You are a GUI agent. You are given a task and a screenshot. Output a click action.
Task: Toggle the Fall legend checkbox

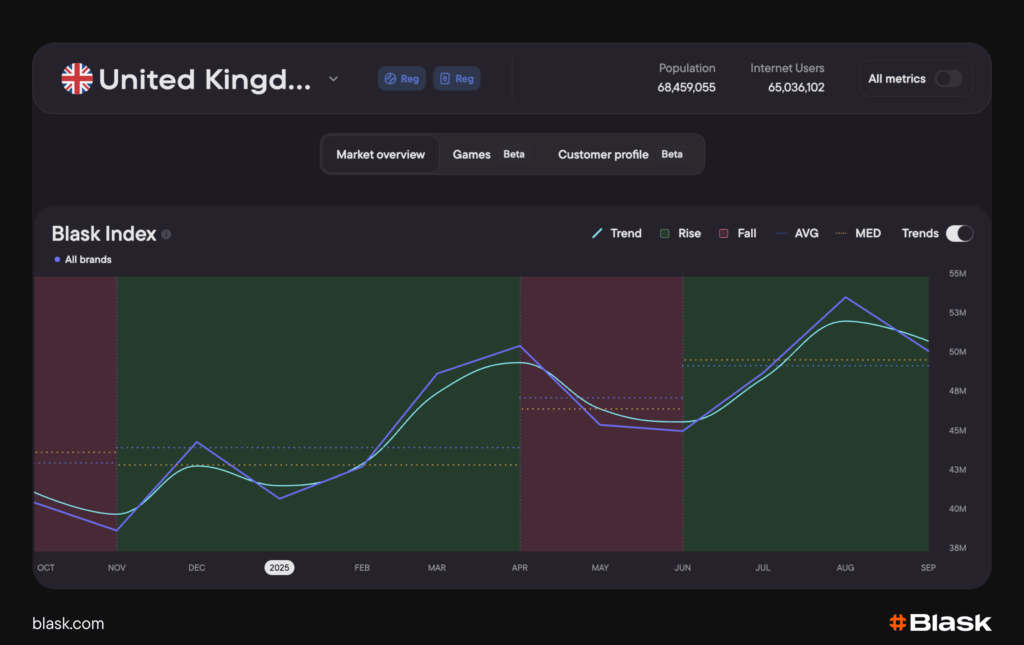[x=724, y=233]
